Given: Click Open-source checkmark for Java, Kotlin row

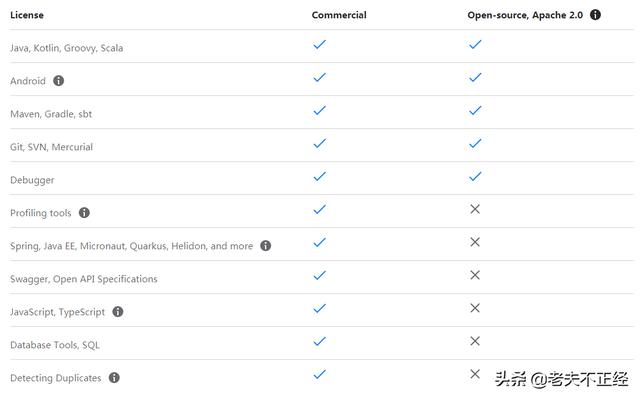Looking at the screenshot, I should [x=475, y=44].
